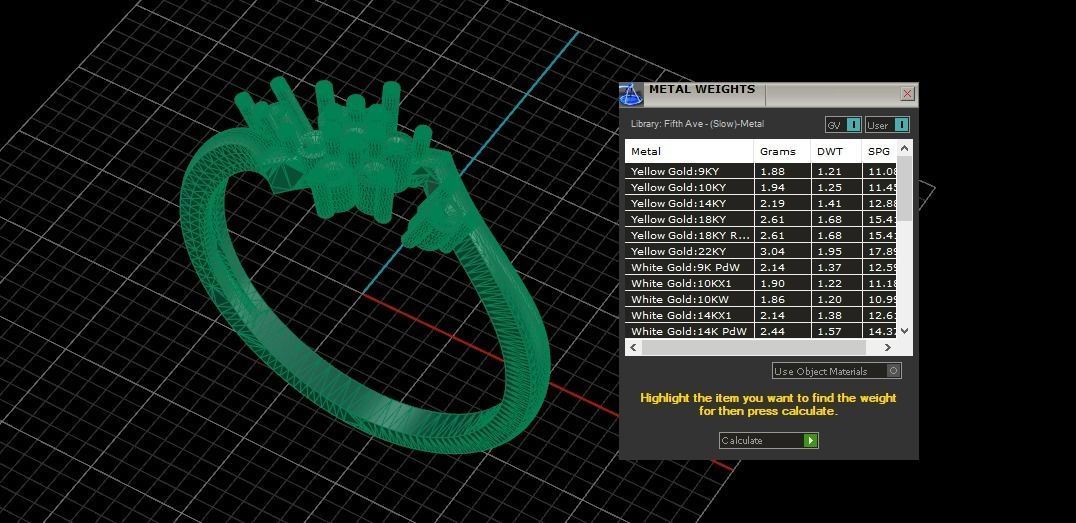
Task: Sort by the Grams column header
Action: (782, 152)
